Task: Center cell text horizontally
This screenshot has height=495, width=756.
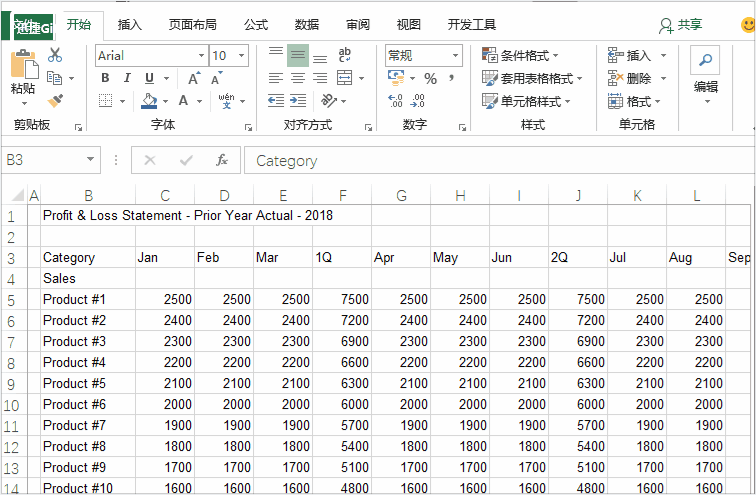Action: (x=298, y=78)
